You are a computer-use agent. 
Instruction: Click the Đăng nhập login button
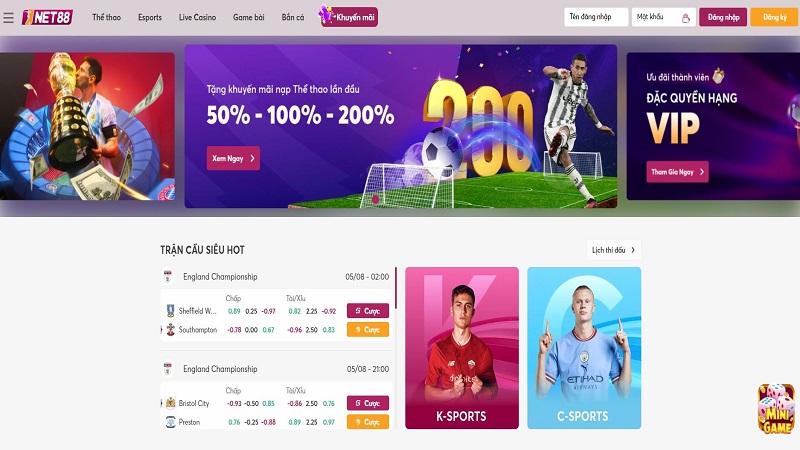pyautogui.click(x=723, y=17)
